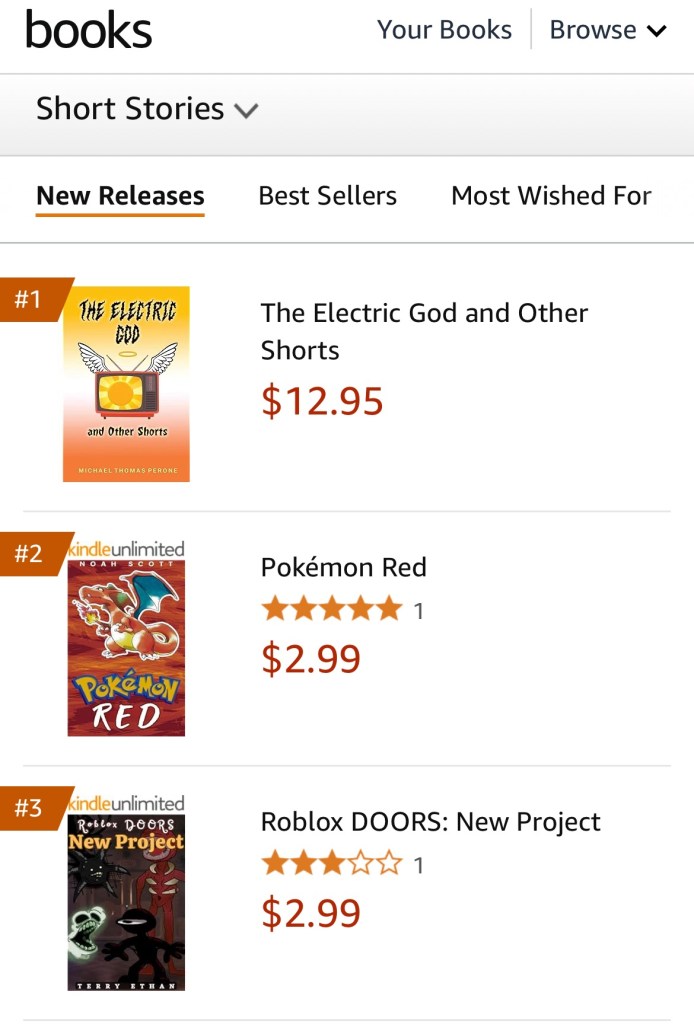The height and width of the screenshot is (1024, 694).
Task: Click the Pokémon Red book cover
Action: [x=126, y=648]
